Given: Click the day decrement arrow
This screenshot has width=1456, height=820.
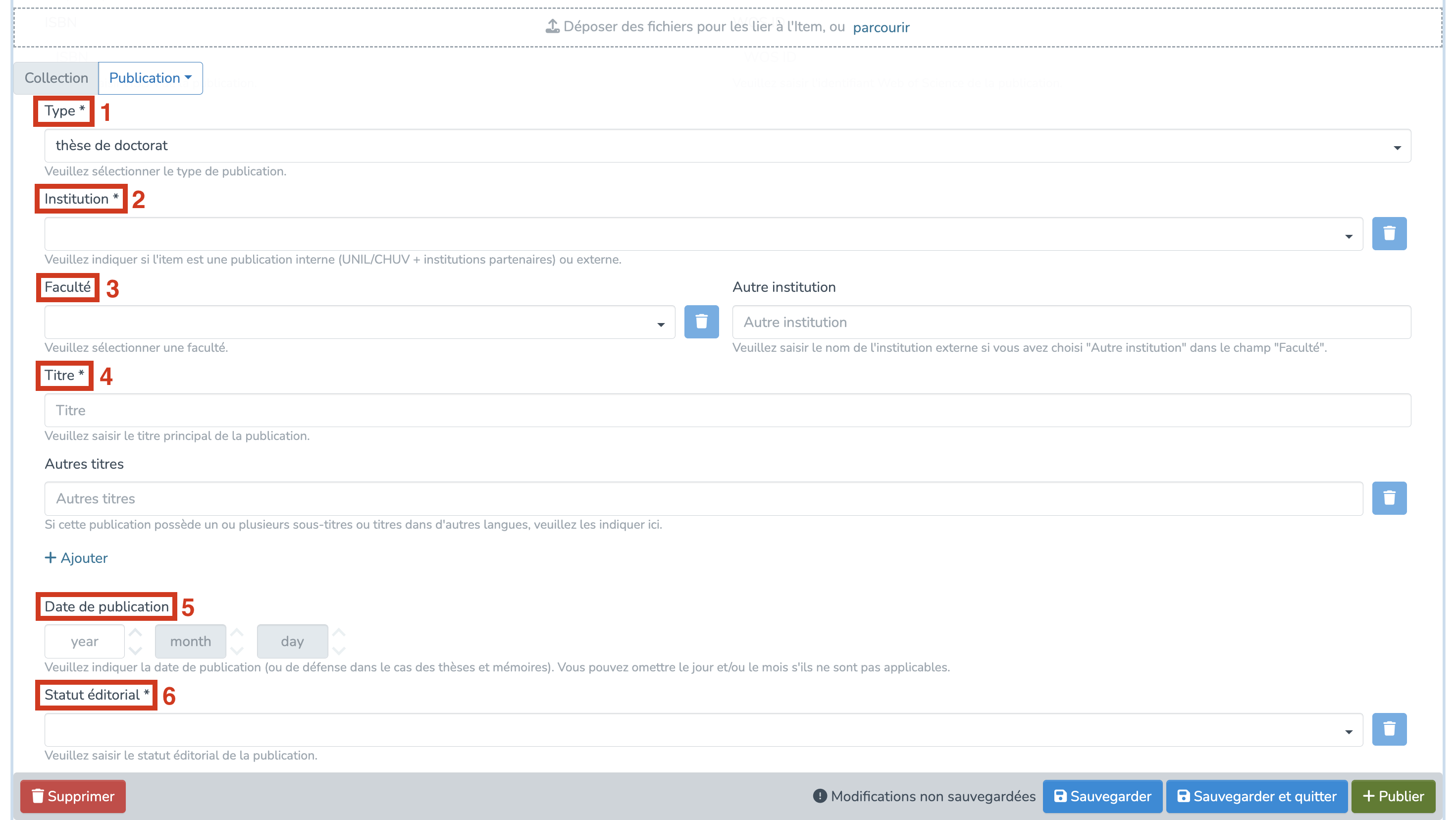Looking at the screenshot, I should (339, 651).
